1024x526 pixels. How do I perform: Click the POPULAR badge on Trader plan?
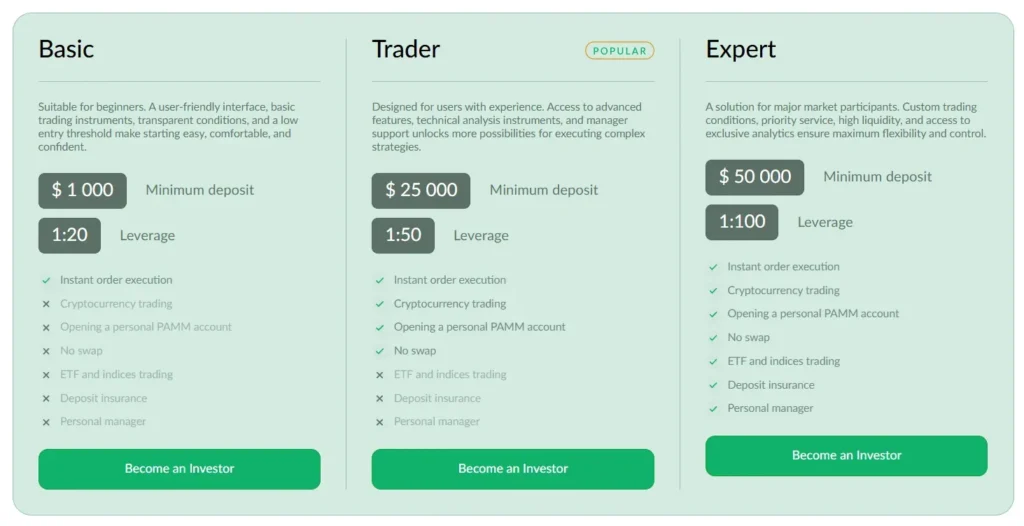(620, 50)
